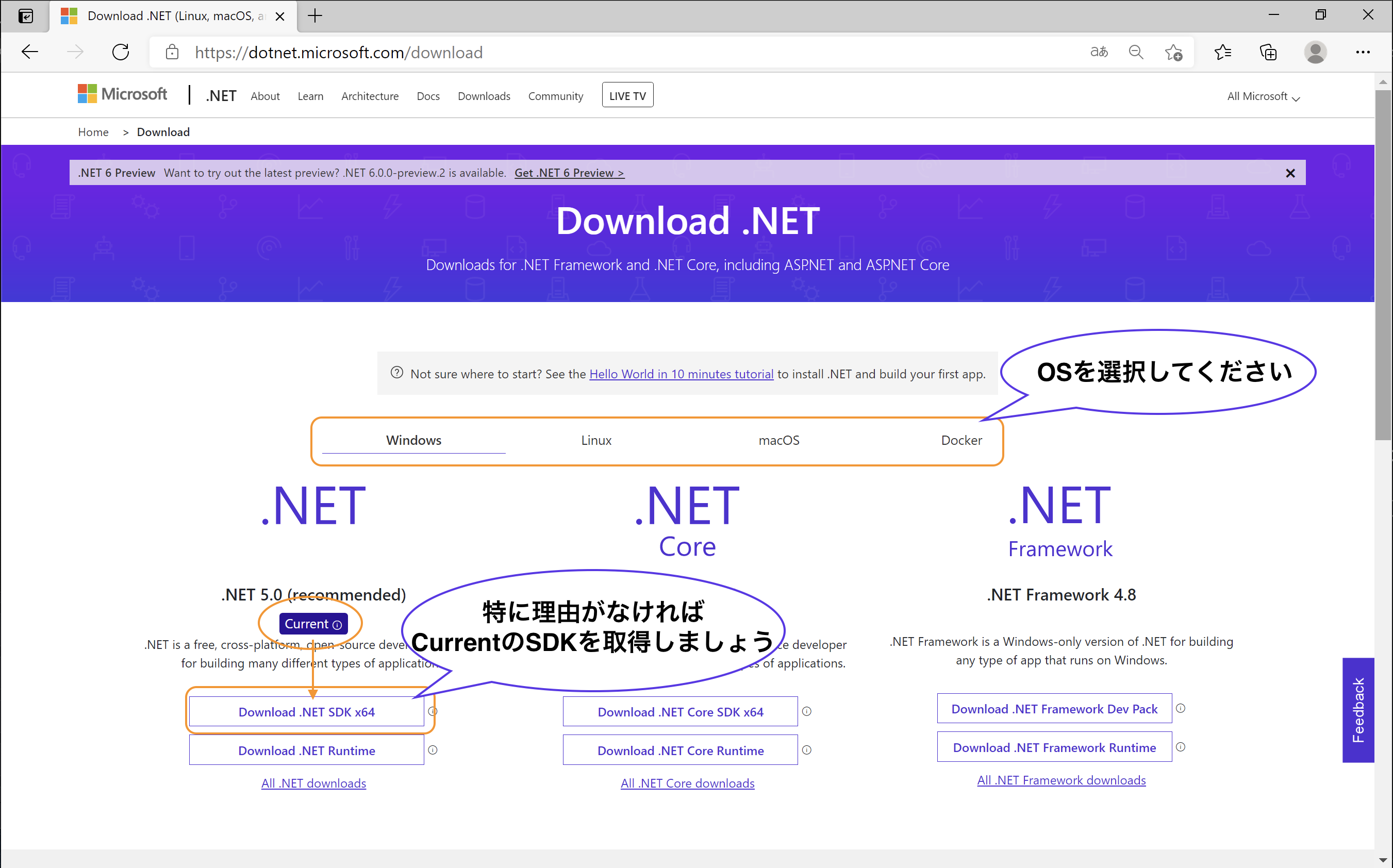Click the translate page icon
This screenshot has width=1393, height=868.
1099,52
